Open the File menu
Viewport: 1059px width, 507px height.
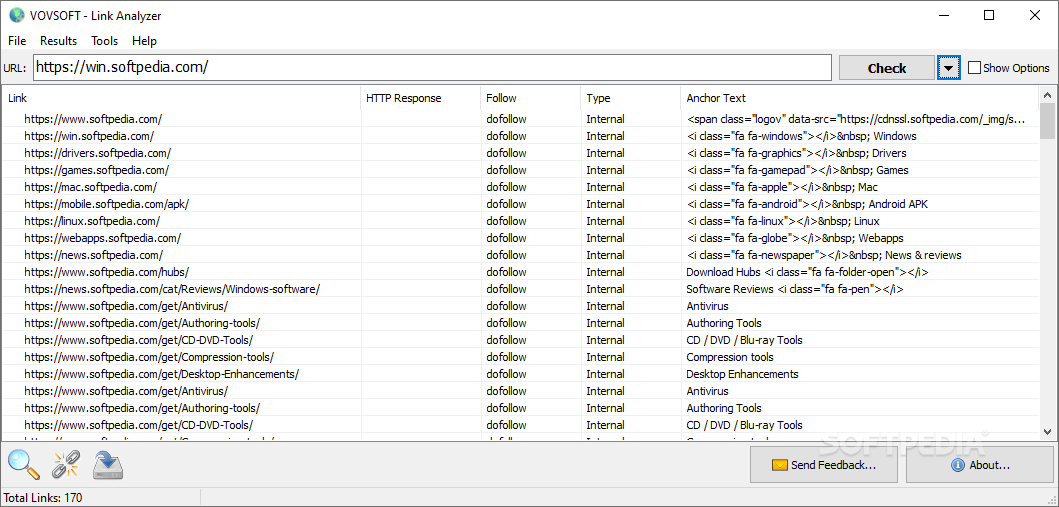pos(17,41)
